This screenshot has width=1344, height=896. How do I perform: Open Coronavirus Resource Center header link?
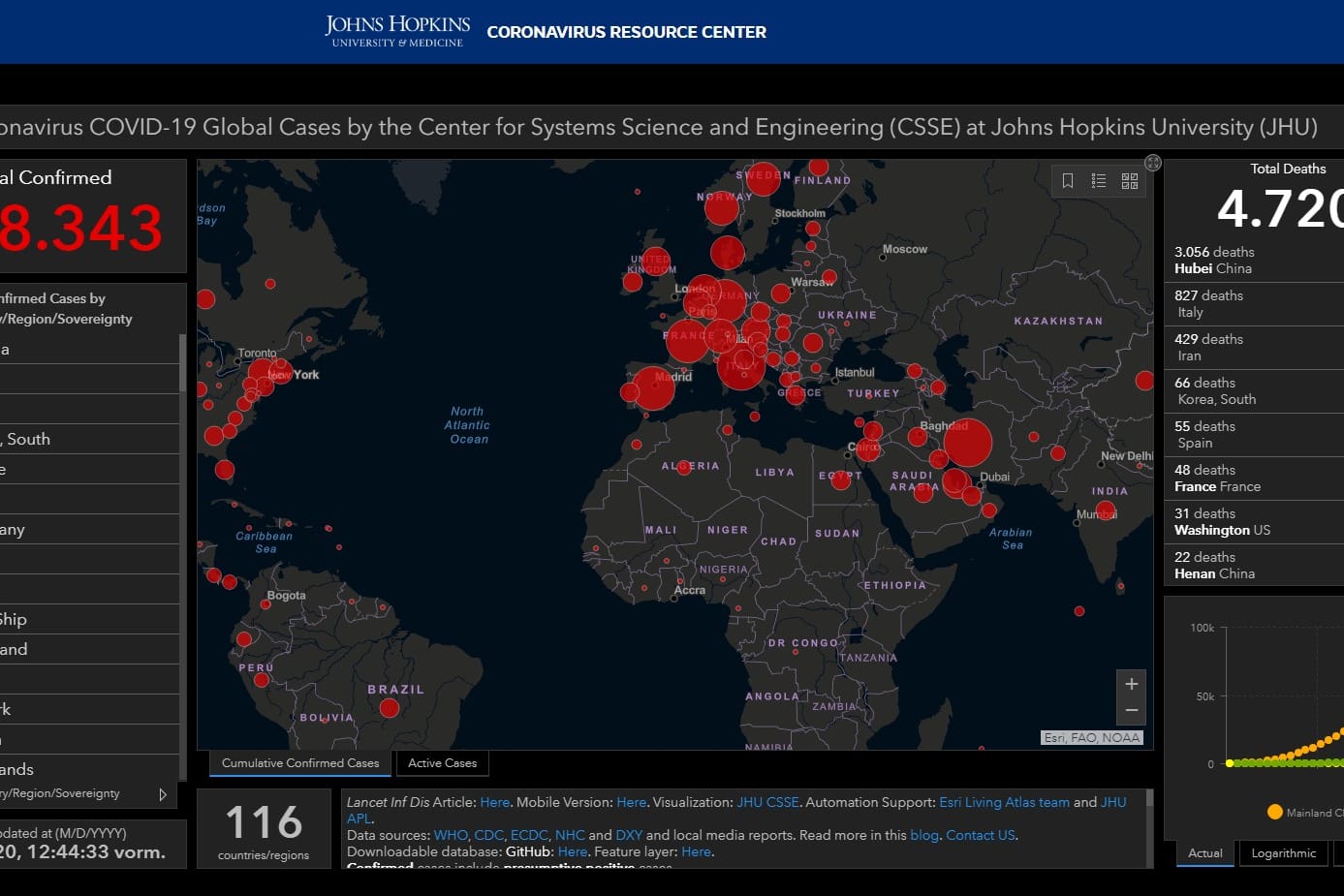[626, 32]
